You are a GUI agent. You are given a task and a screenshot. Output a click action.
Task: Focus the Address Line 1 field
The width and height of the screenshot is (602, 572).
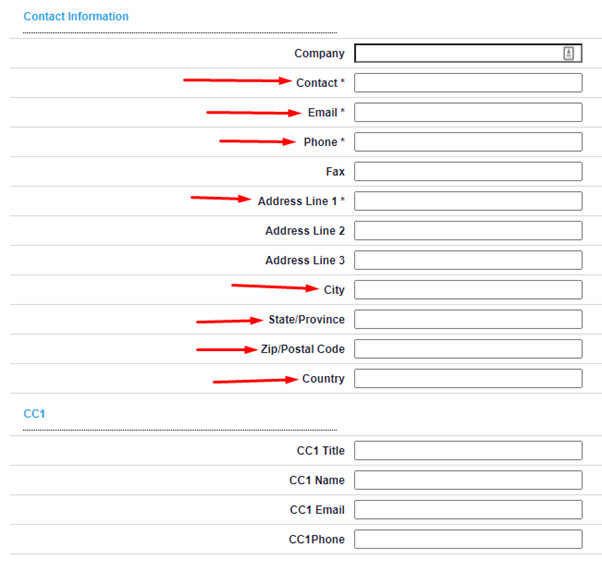468,201
